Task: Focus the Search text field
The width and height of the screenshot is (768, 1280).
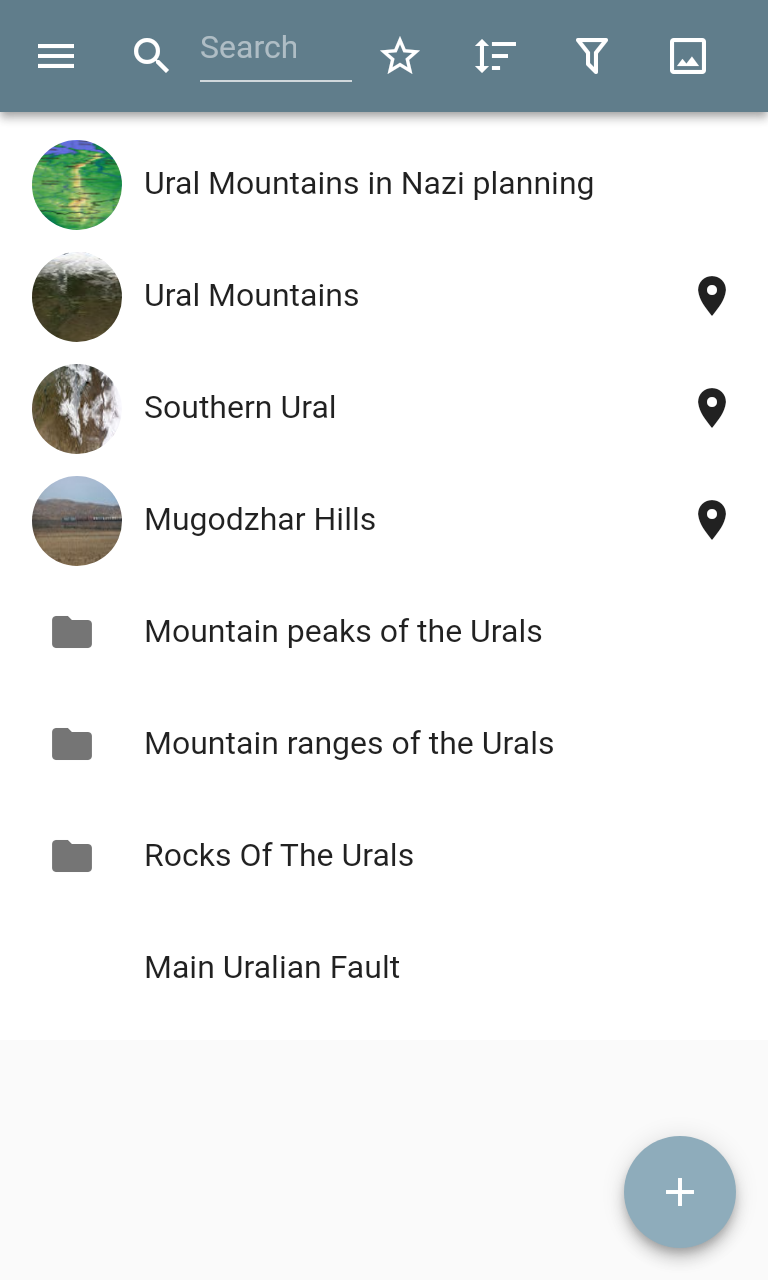Action: point(275,48)
